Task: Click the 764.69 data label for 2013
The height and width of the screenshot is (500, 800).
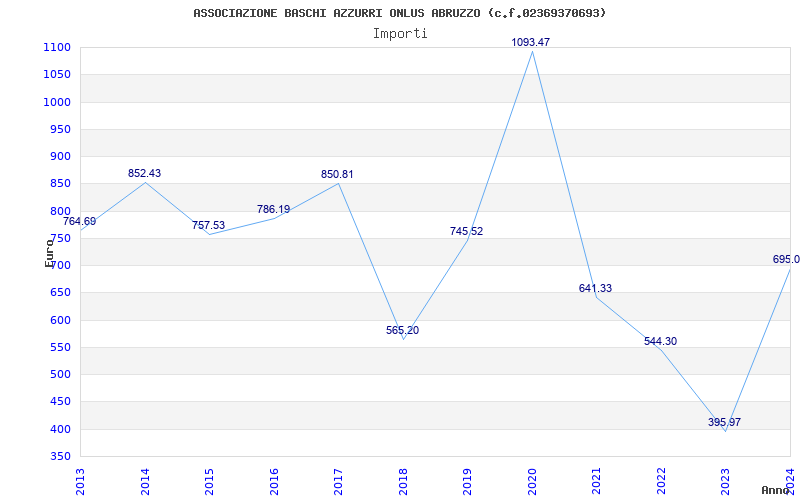Action: (79, 221)
